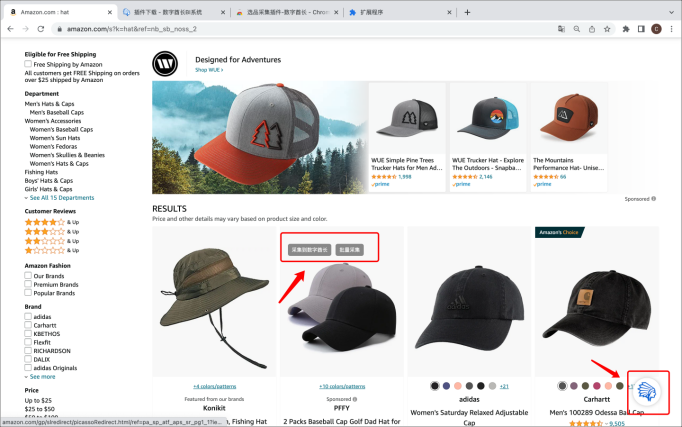The width and height of the screenshot is (682, 427).
Task: Select pink adidas cap swatch
Action: pos(458,386)
